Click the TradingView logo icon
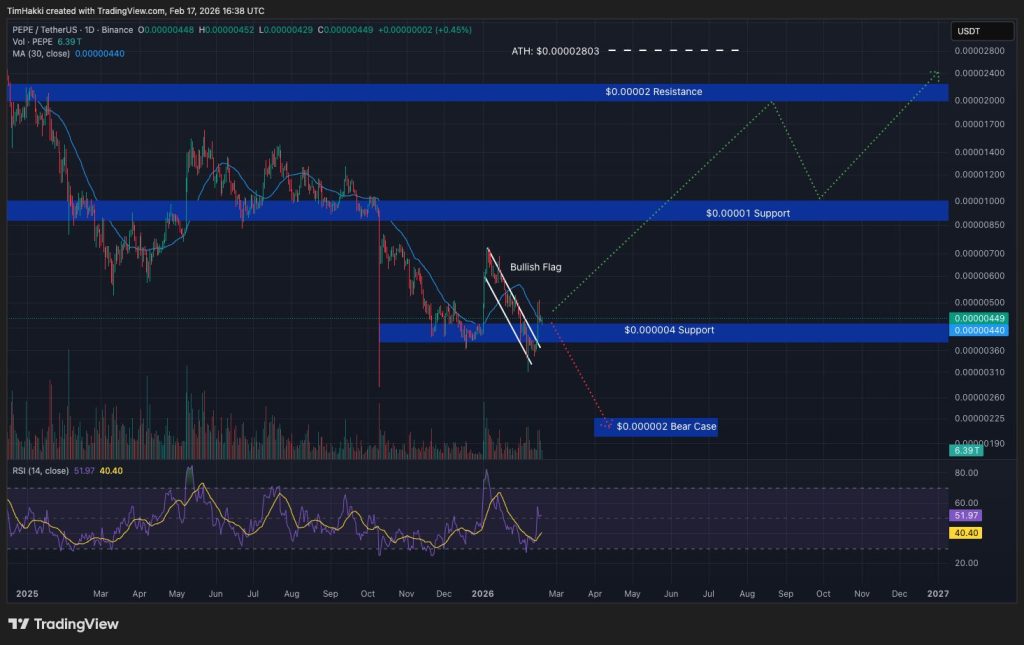The width and height of the screenshot is (1024, 645). coord(18,624)
